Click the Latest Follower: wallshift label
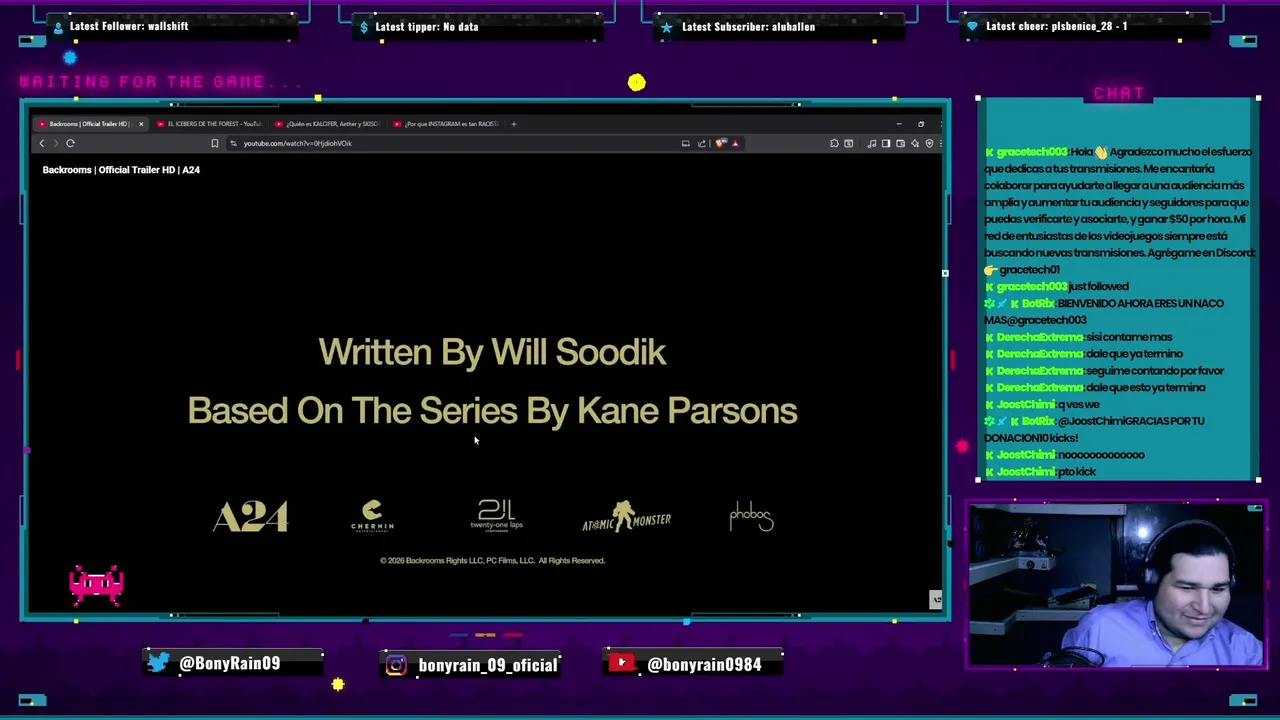 [129, 26]
